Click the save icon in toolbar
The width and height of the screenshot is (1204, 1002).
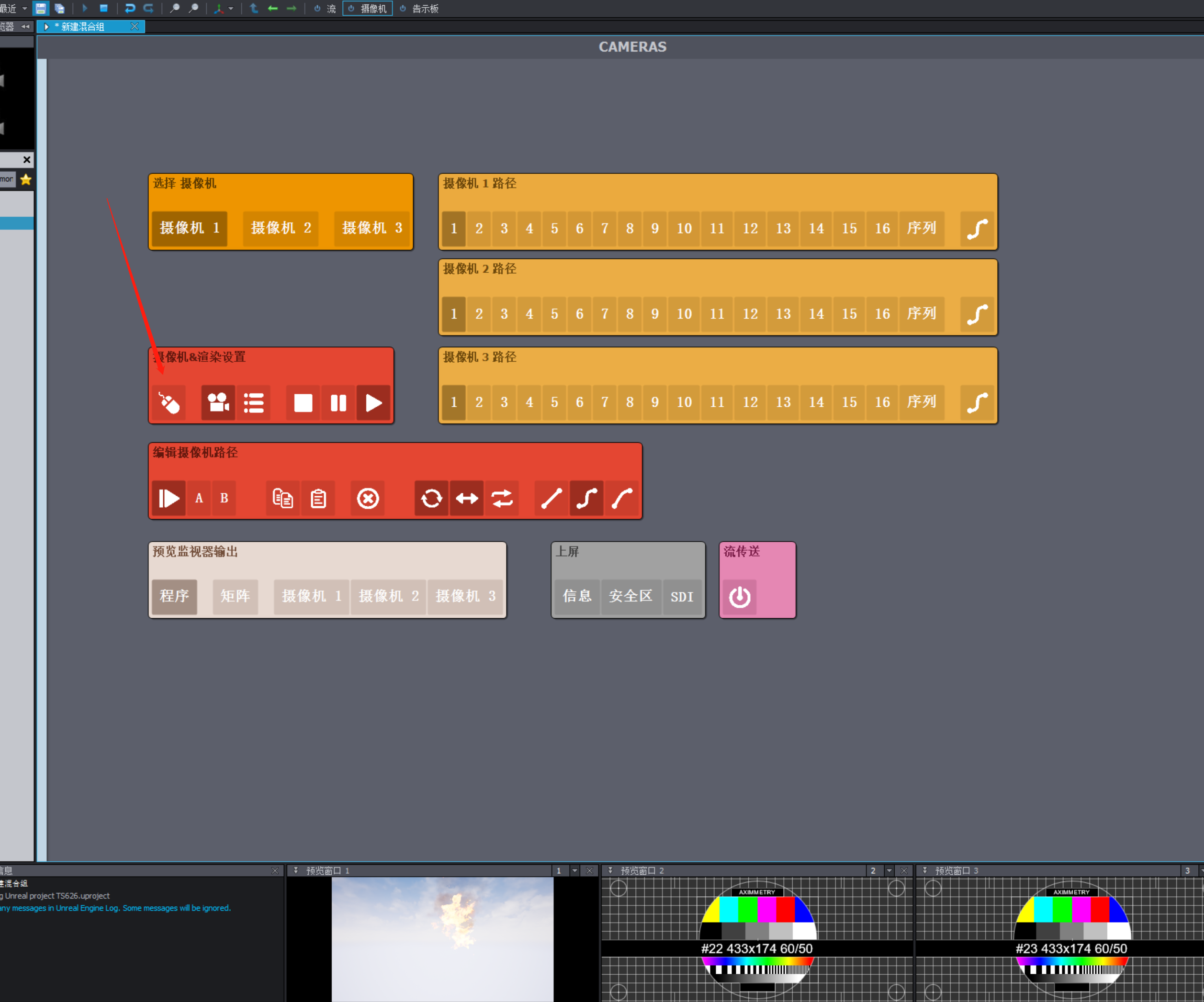pos(41,9)
